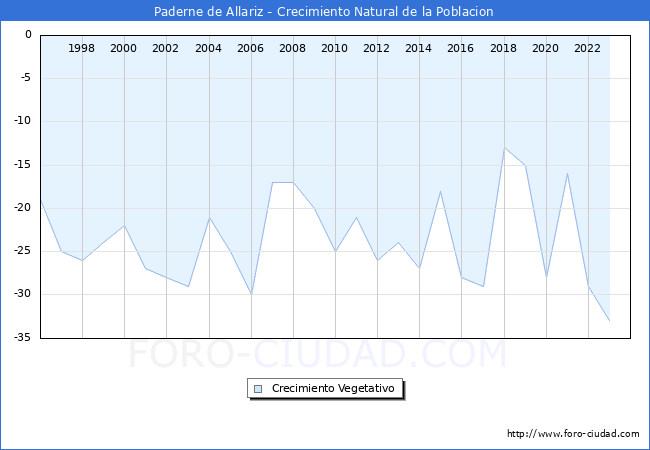
Task: Click the -5 value on the y-axis
Action: [x=24, y=77]
